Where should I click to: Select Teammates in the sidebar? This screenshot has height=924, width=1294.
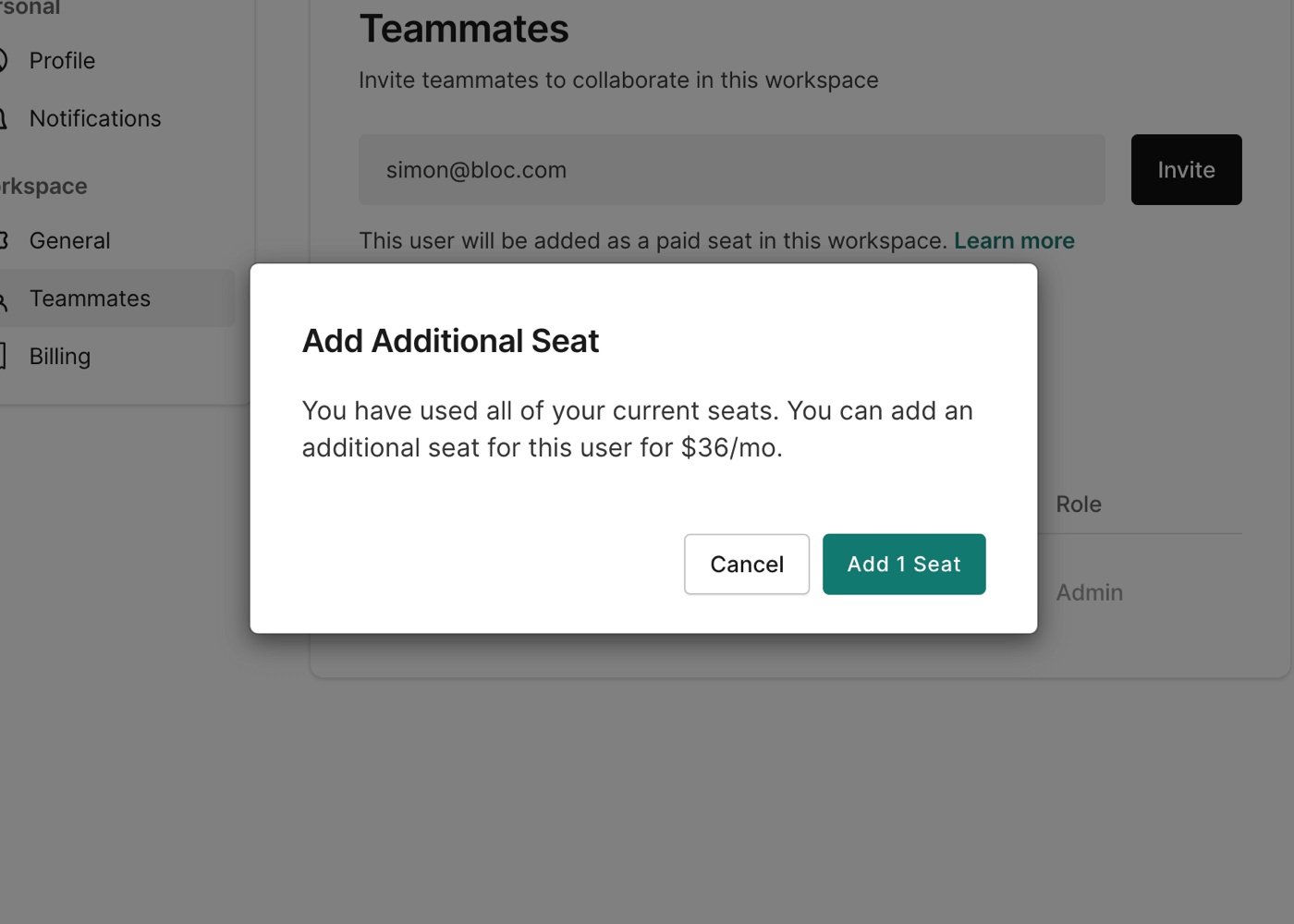pyautogui.click(x=90, y=299)
